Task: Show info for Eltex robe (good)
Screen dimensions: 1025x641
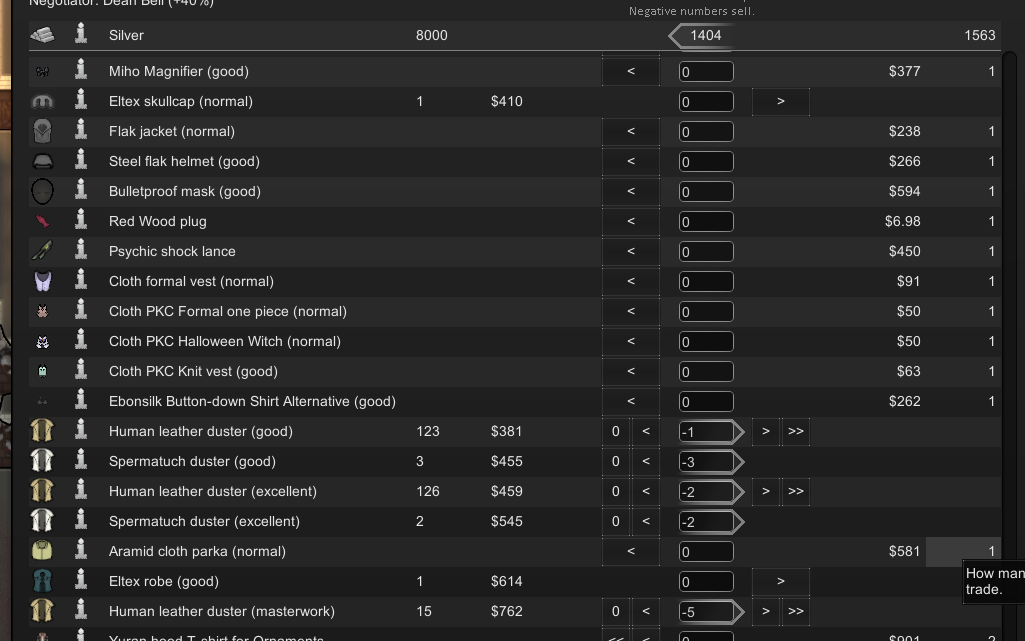Action: click(81, 581)
